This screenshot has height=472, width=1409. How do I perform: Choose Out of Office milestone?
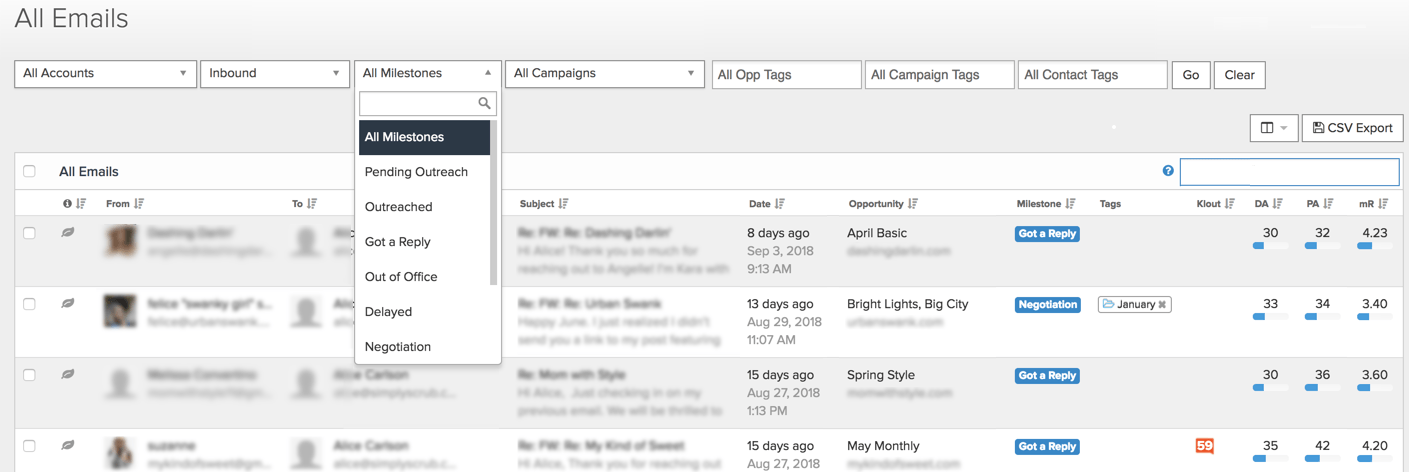[424, 277]
